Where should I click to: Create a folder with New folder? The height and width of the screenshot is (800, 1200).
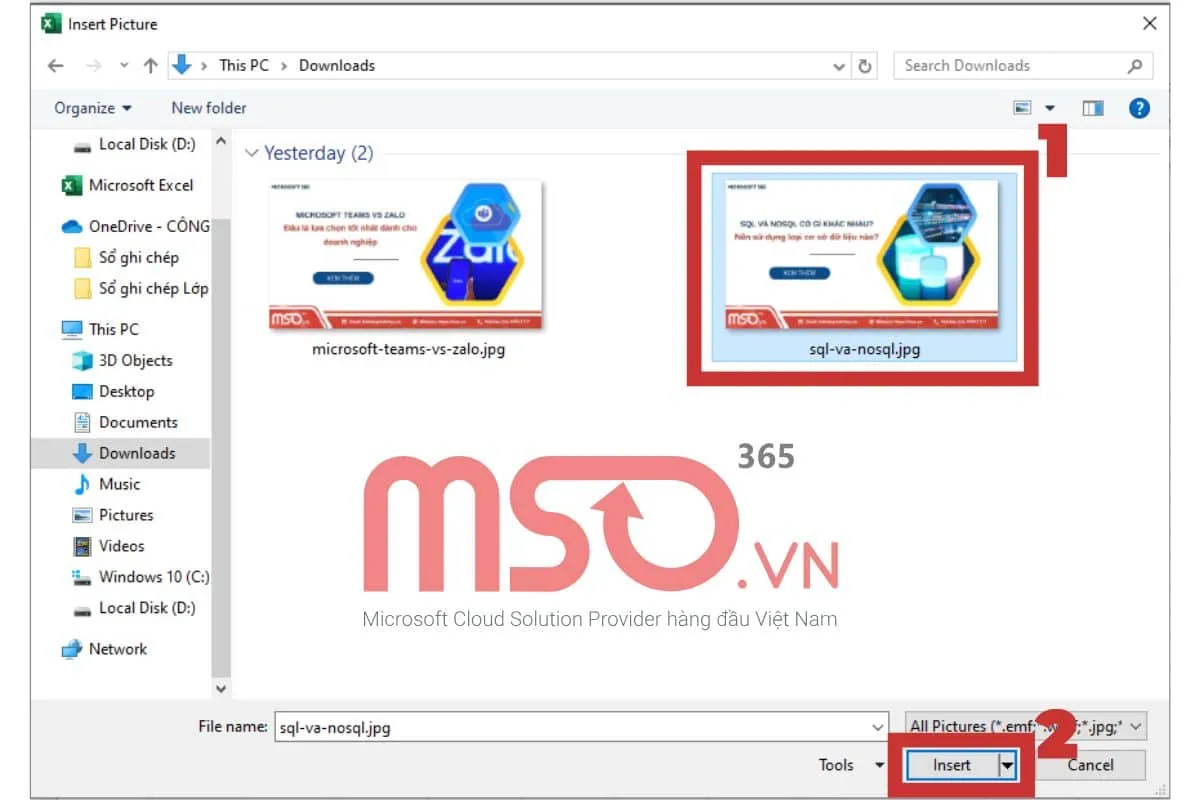tap(208, 107)
